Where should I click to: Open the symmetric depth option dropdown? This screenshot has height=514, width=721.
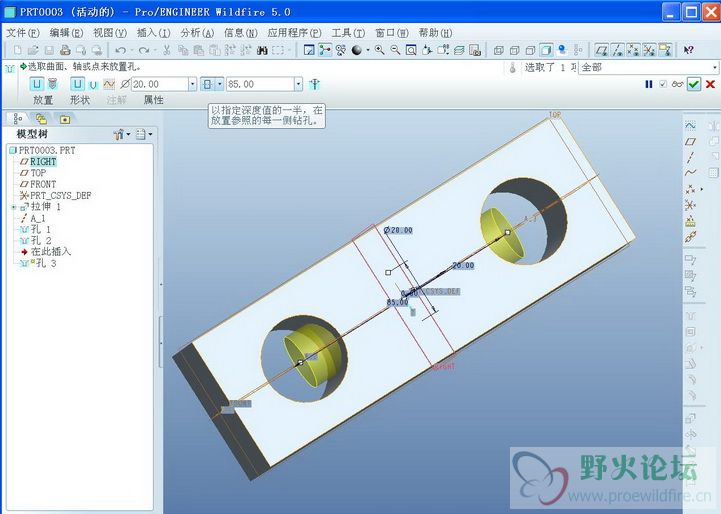point(220,84)
